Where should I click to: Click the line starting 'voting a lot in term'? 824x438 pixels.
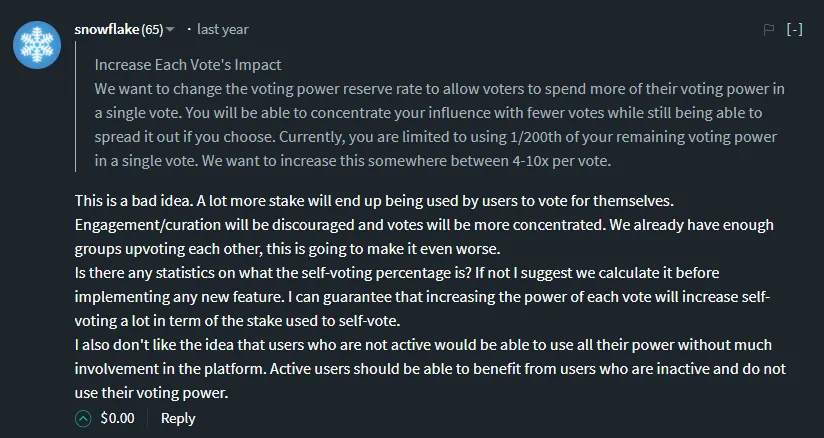[x=238, y=321]
